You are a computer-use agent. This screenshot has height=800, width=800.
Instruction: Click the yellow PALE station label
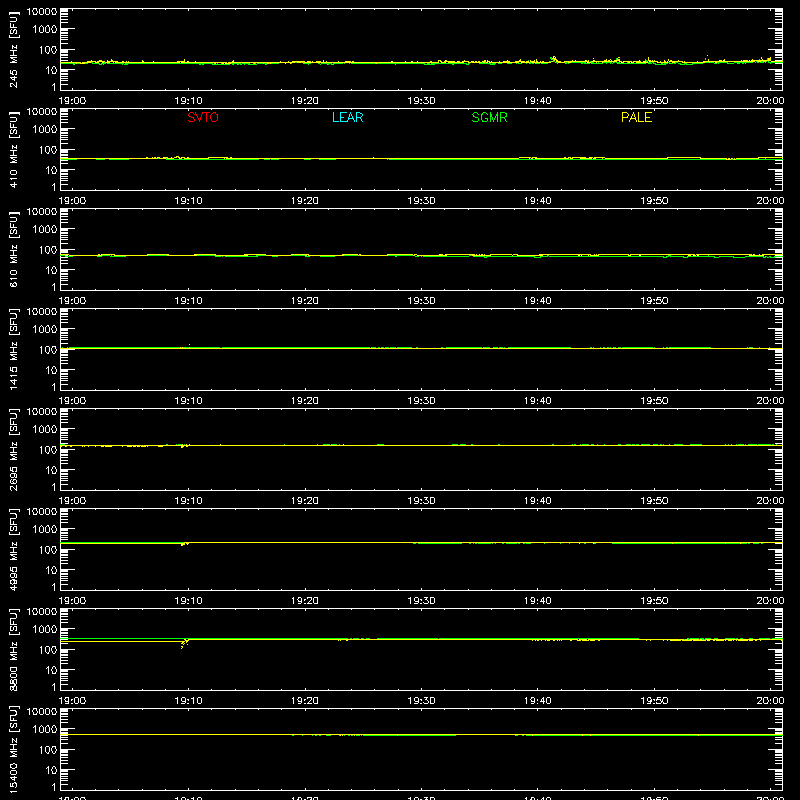pos(636,117)
